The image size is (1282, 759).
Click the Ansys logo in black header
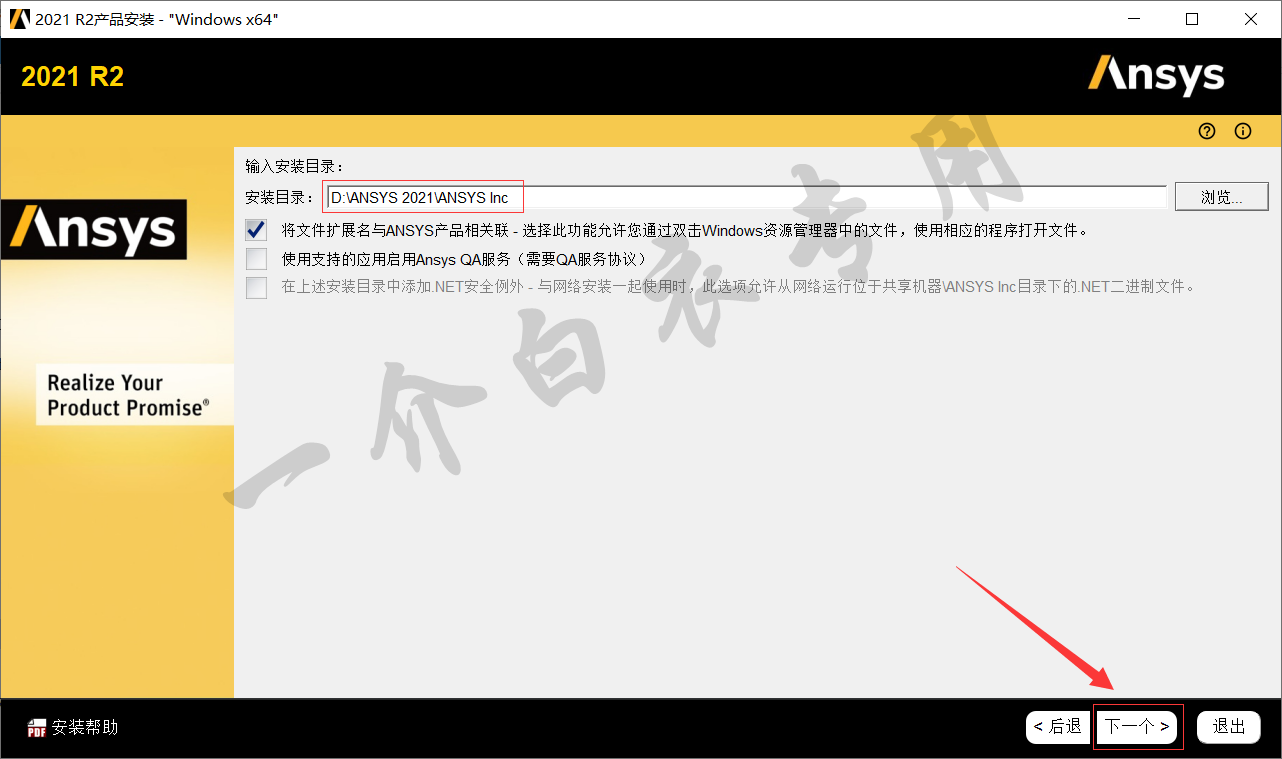[x=1156, y=76]
